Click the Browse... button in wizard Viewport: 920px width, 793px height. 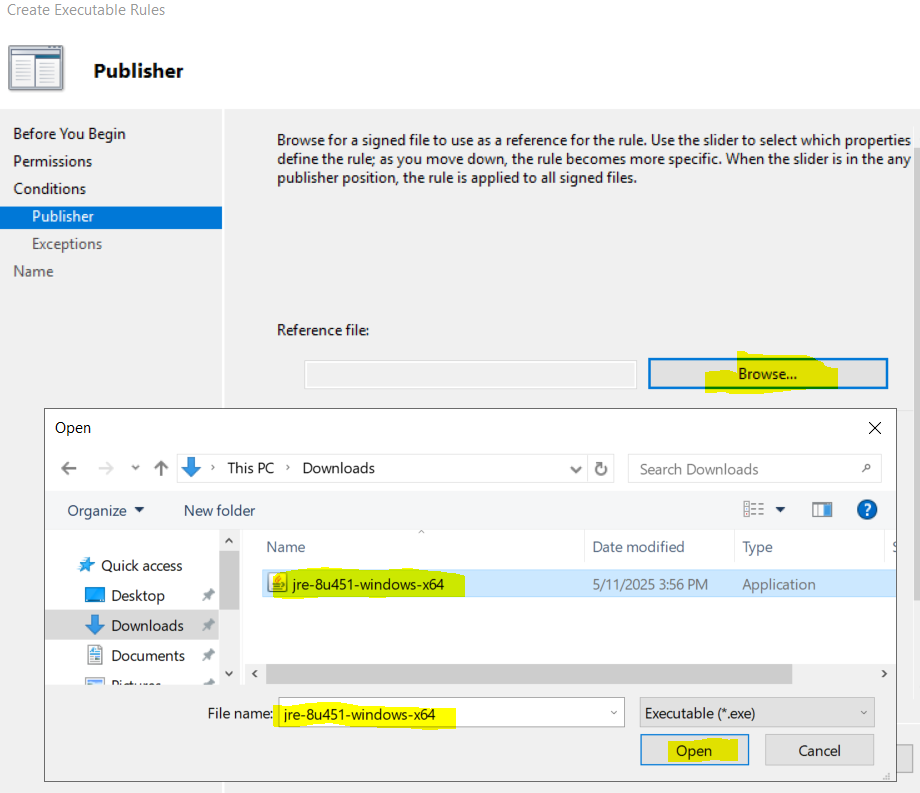click(x=767, y=373)
